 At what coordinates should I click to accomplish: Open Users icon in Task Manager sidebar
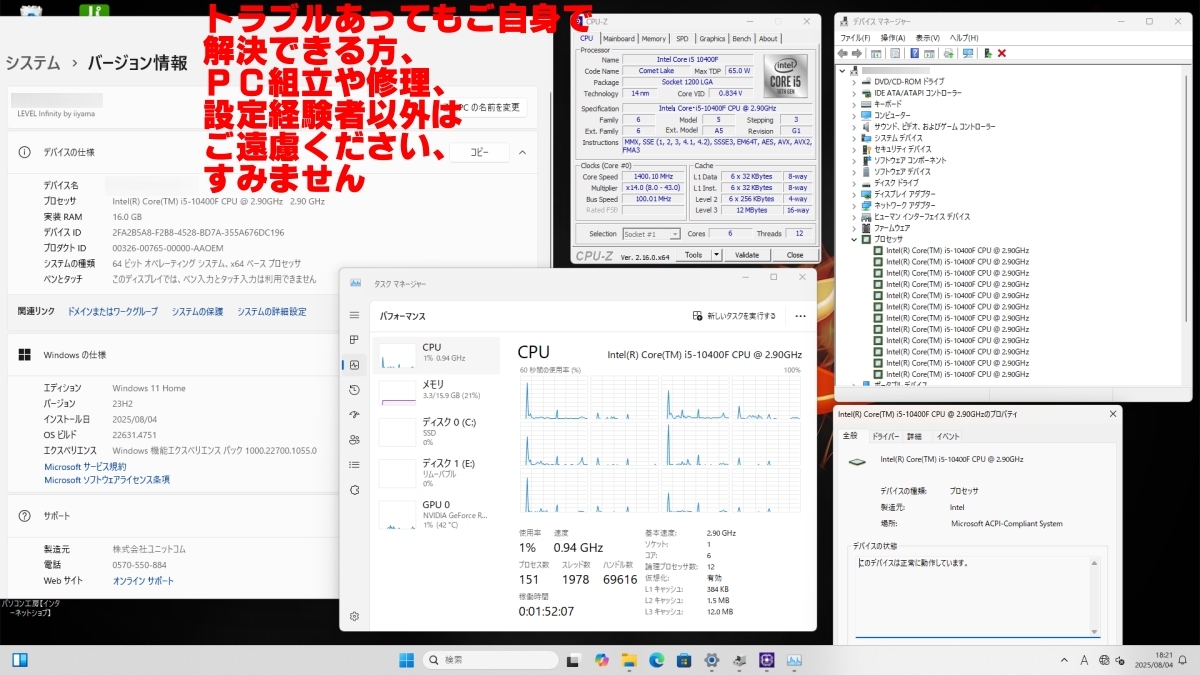pos(354,440)
